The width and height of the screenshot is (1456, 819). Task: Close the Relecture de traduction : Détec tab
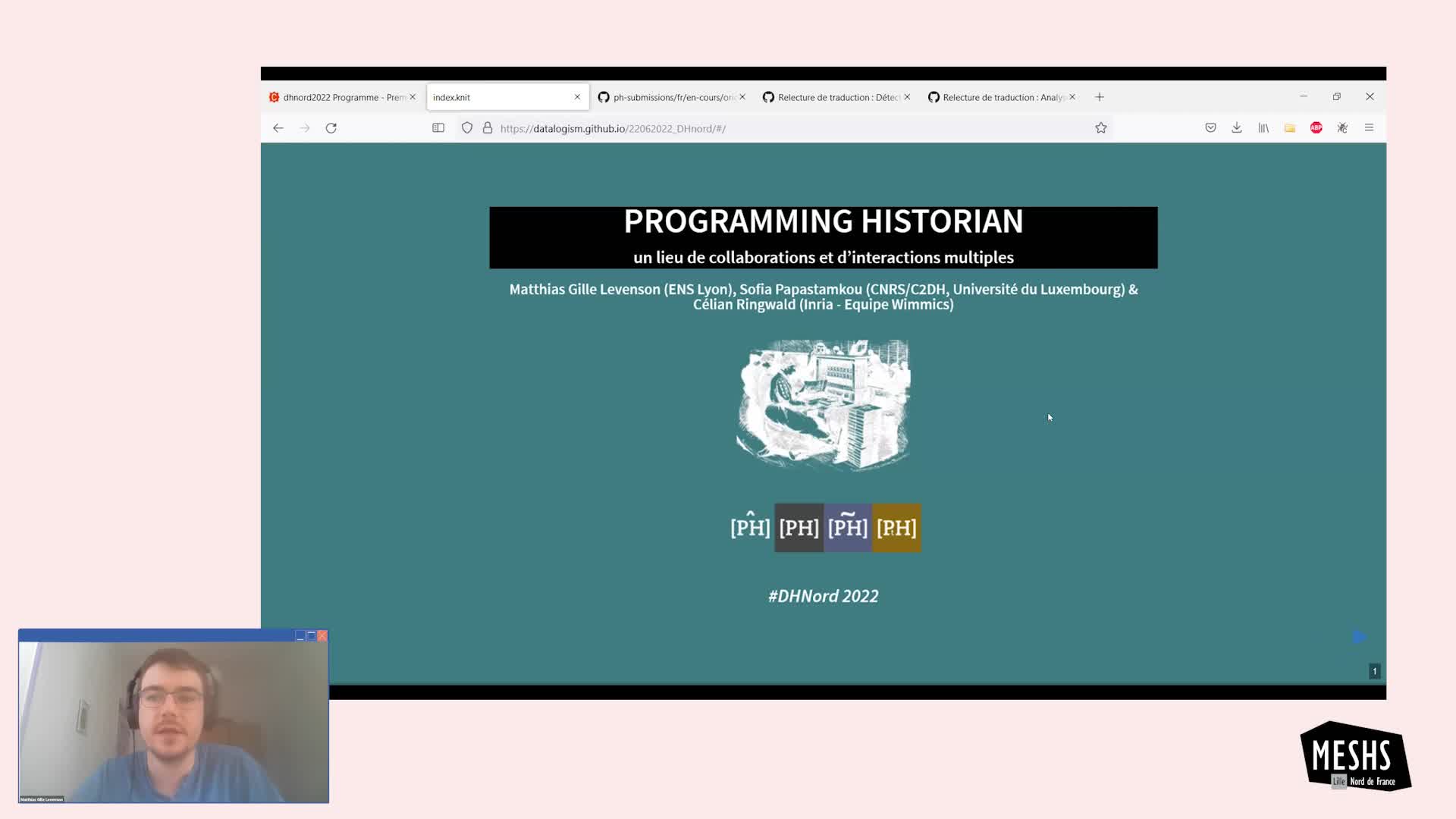tap(907, 97)
